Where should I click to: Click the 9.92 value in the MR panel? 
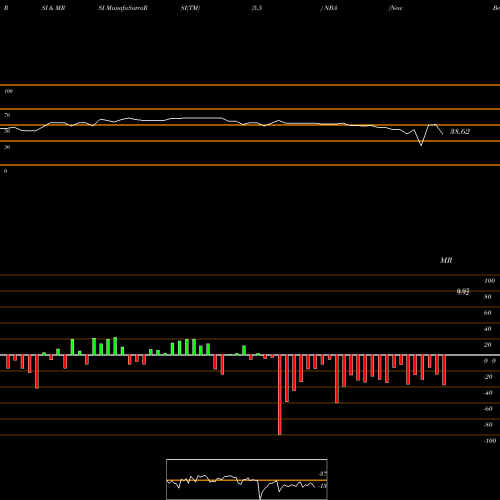(x=463, y=292)
